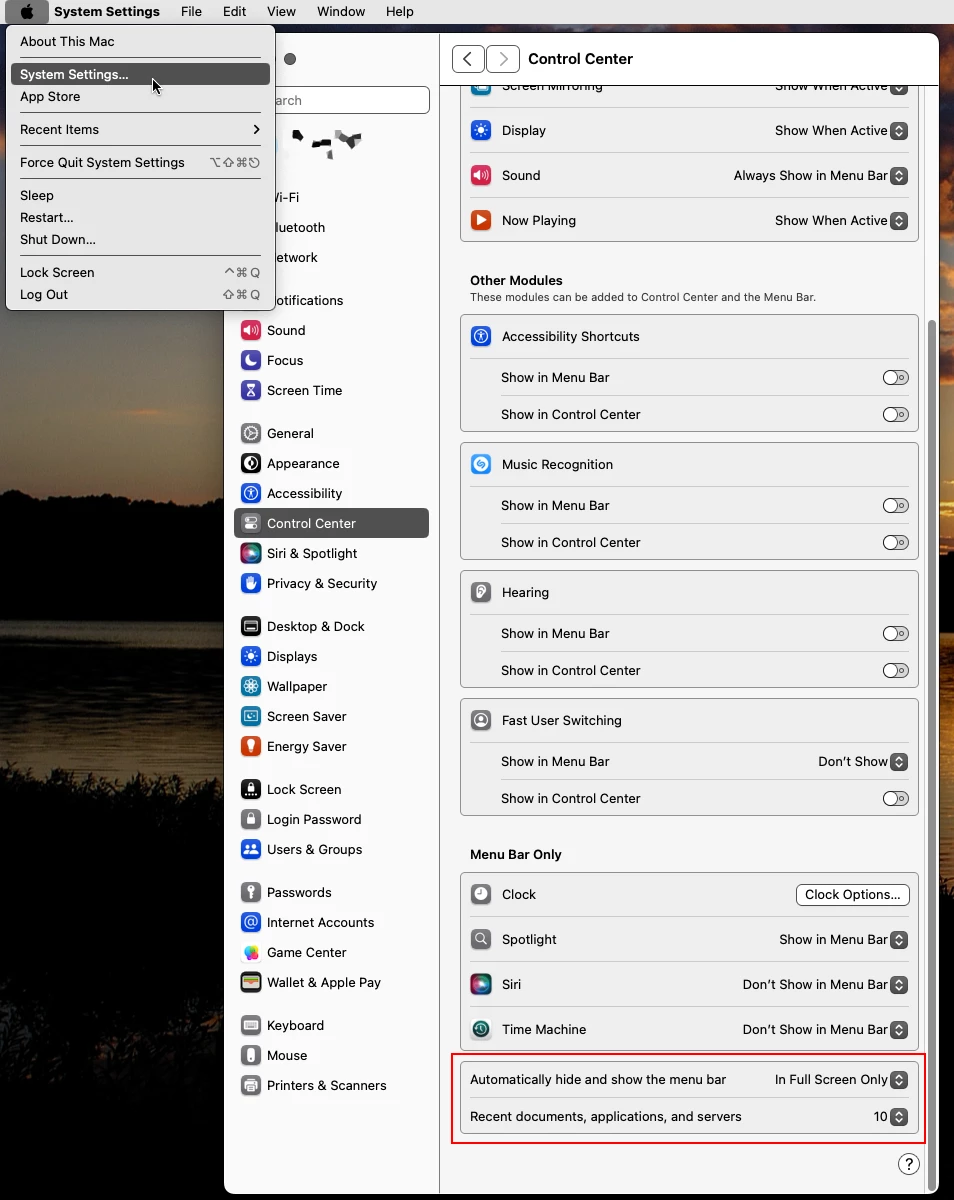Choose Restart... from Apple menu
The width and height of the screenshot is (954, 1200).
click(x=140, y=217)
